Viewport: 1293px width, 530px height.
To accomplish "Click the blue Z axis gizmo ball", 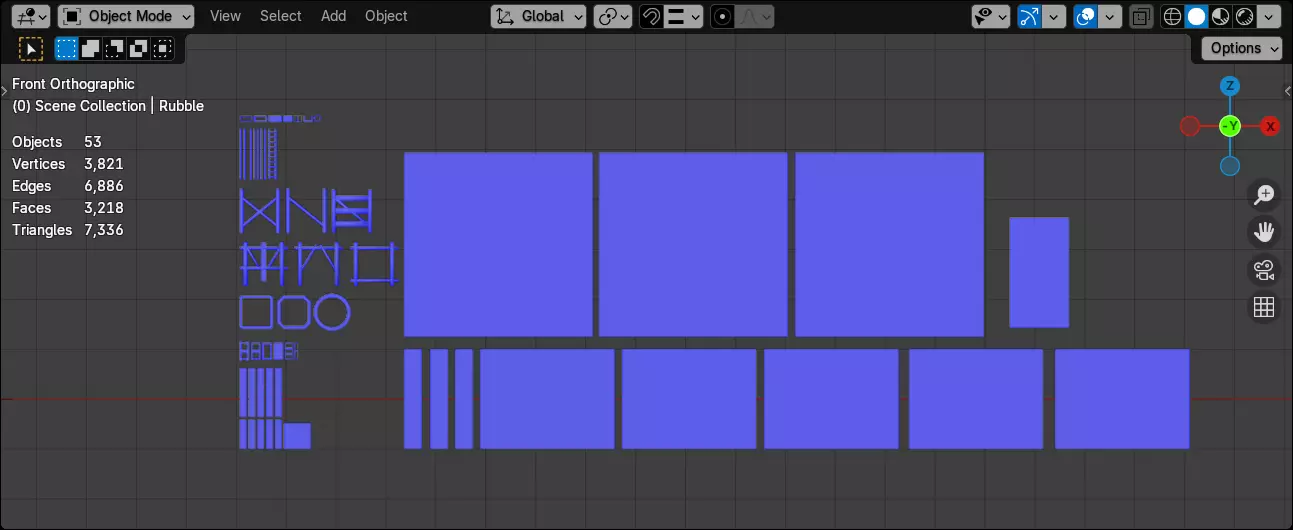I will 1230,86.
